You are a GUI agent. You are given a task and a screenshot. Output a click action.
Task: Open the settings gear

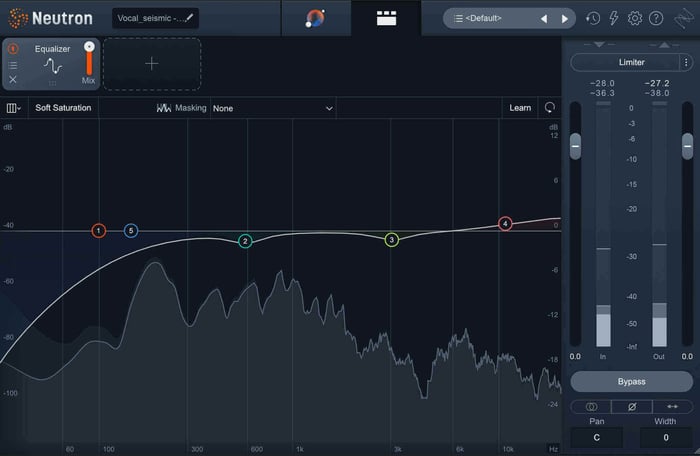pyautogui.click(x=635, y=18)
